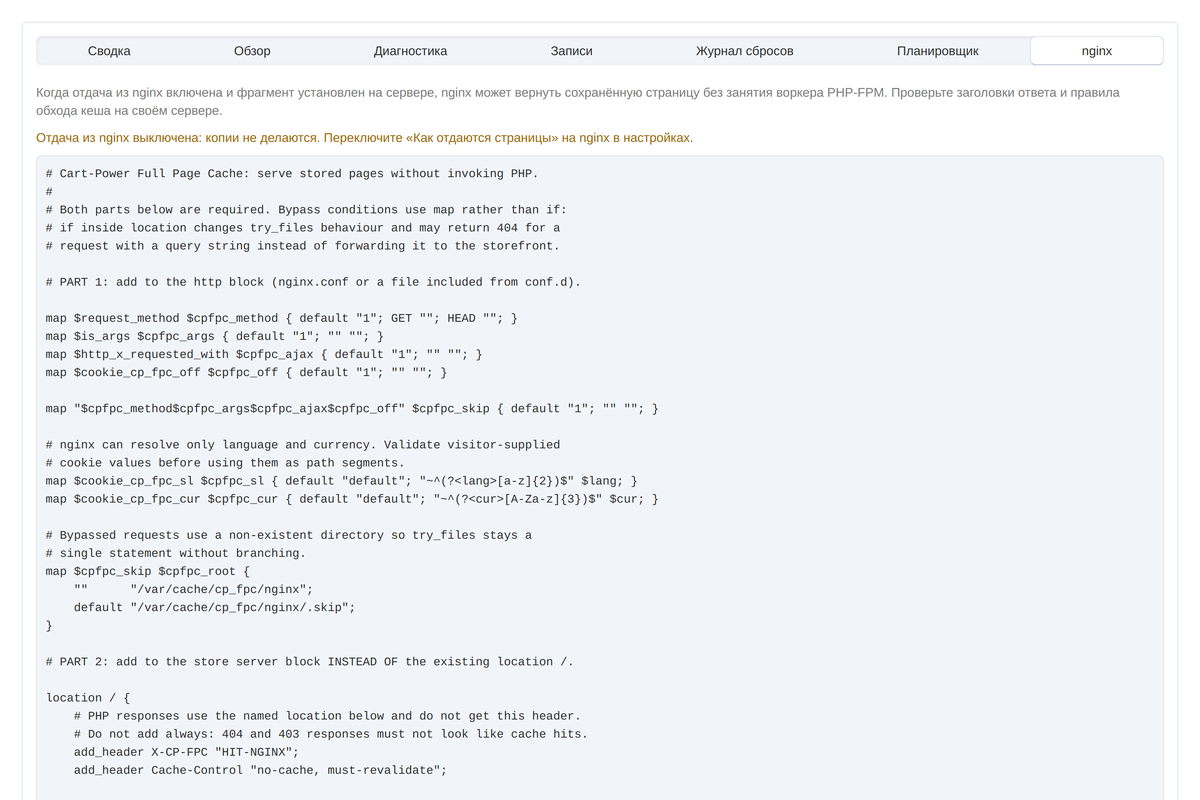Click the default path line ending '/.skip";'
This screenshot has height=800, width=1200.
pyautogui.click(x=214, y=607)
